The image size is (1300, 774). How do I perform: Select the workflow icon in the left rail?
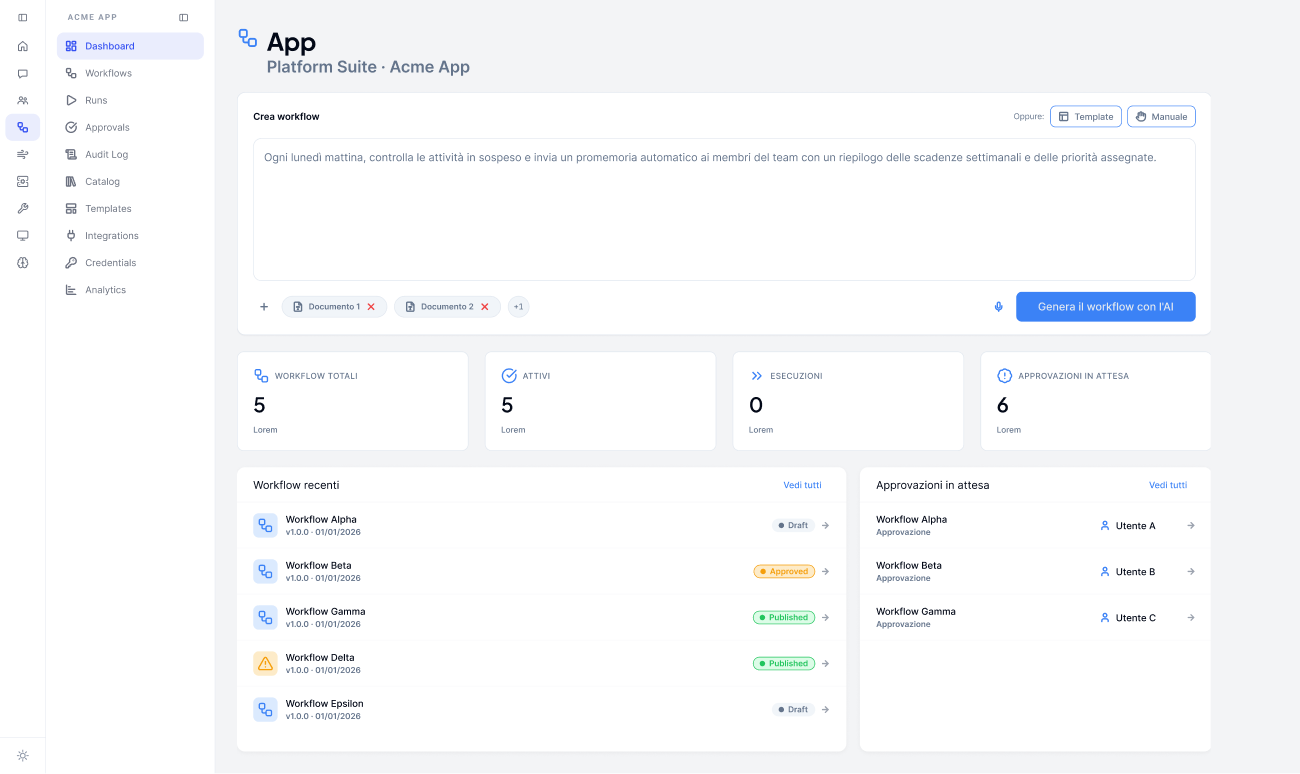[22, 127]
